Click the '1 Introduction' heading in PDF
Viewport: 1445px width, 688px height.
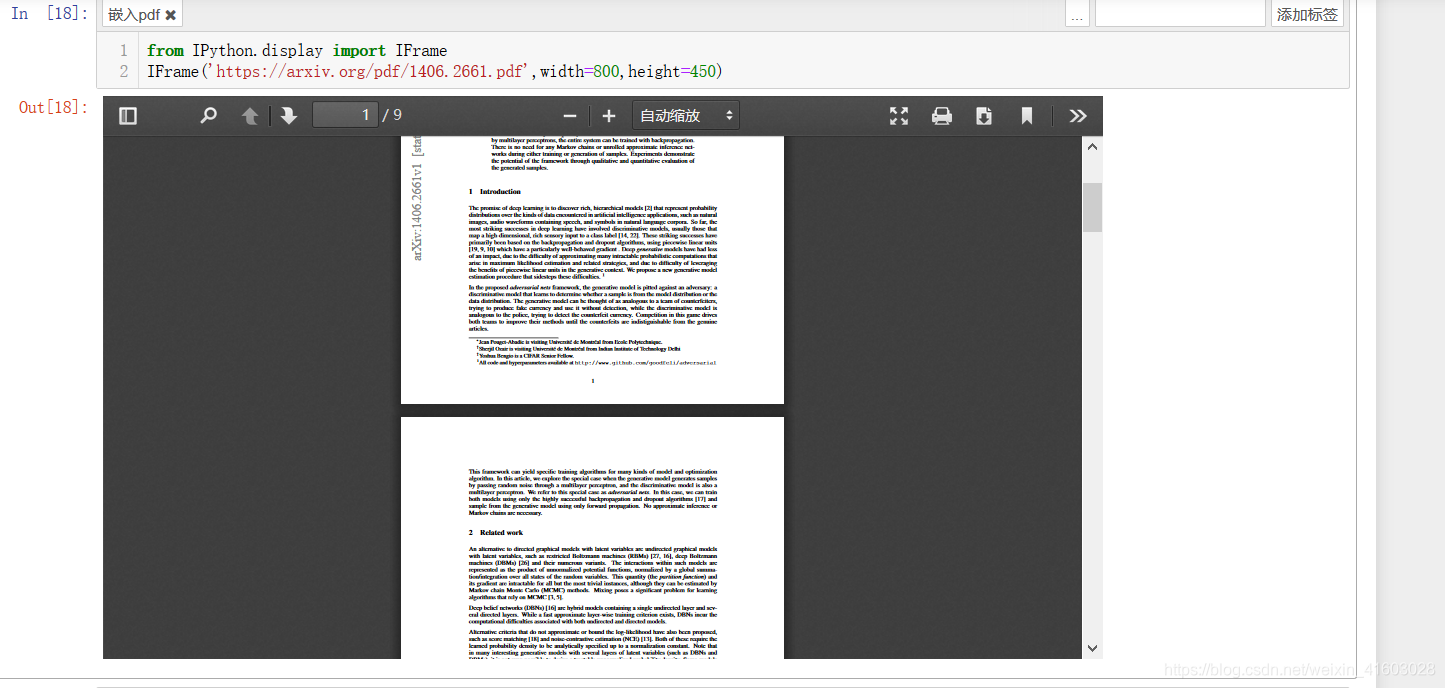[x=495, y=191]
